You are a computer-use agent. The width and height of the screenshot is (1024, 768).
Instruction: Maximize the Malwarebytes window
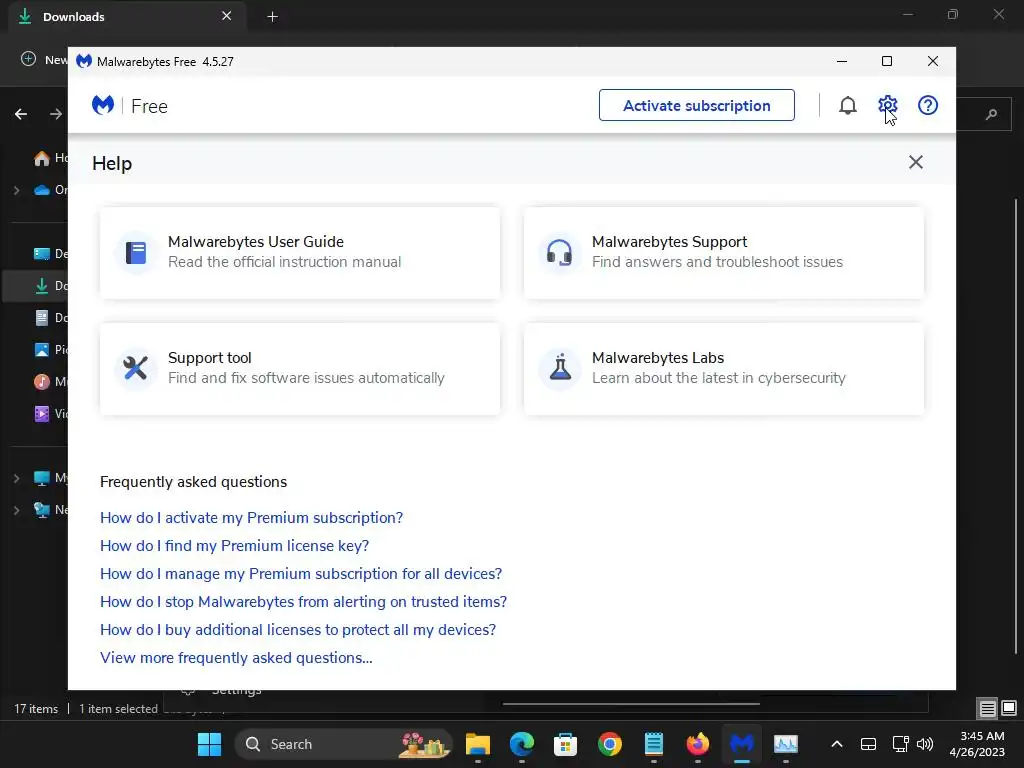[886, 61]
